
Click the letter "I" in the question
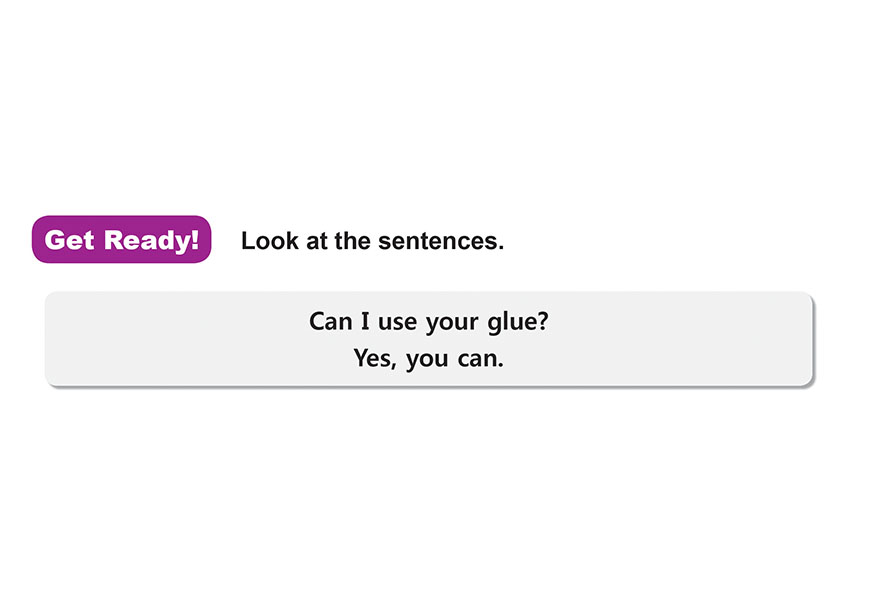click(366, 322)
